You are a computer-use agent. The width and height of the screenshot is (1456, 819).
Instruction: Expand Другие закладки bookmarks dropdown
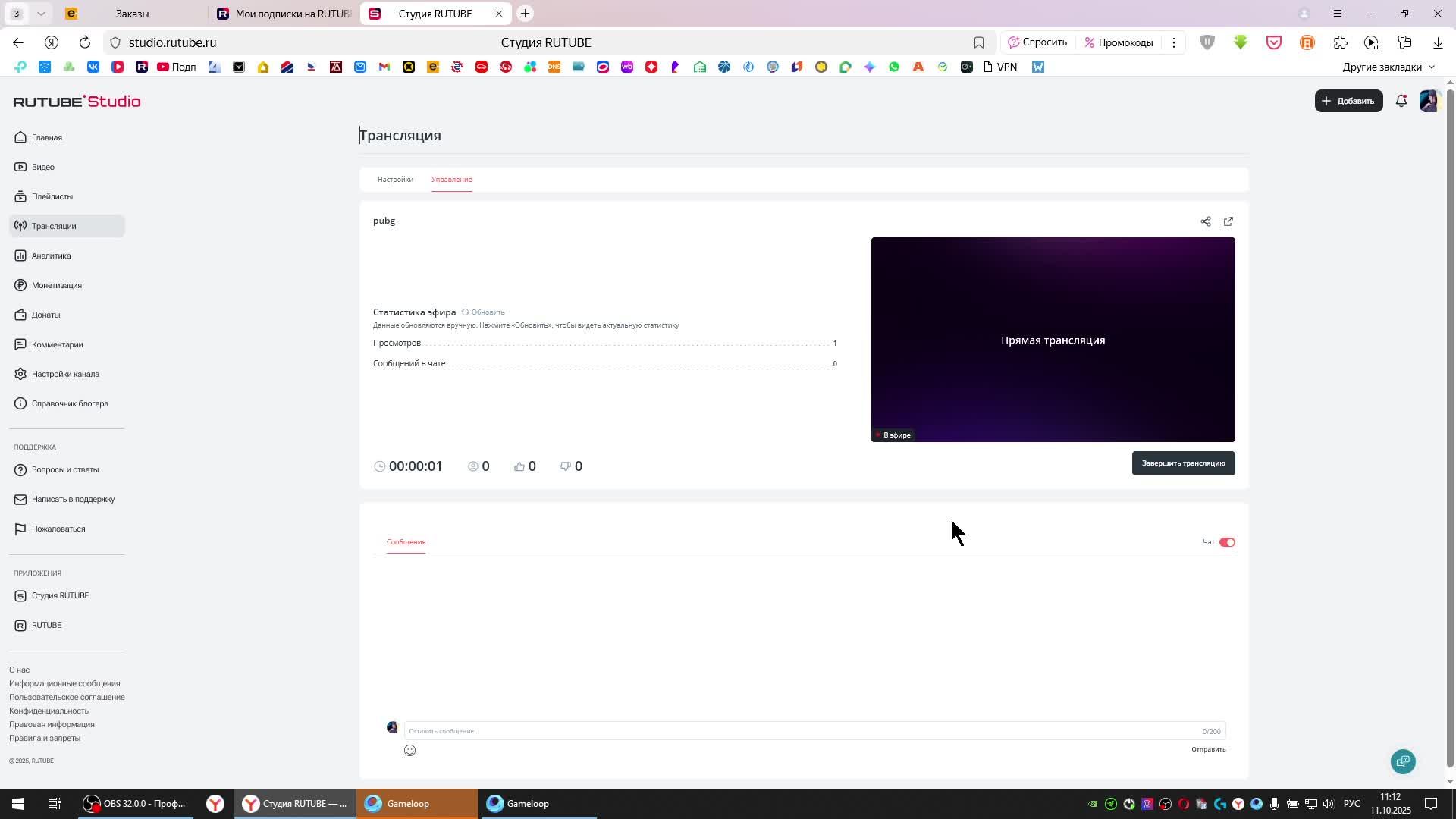click(1388, 67)
